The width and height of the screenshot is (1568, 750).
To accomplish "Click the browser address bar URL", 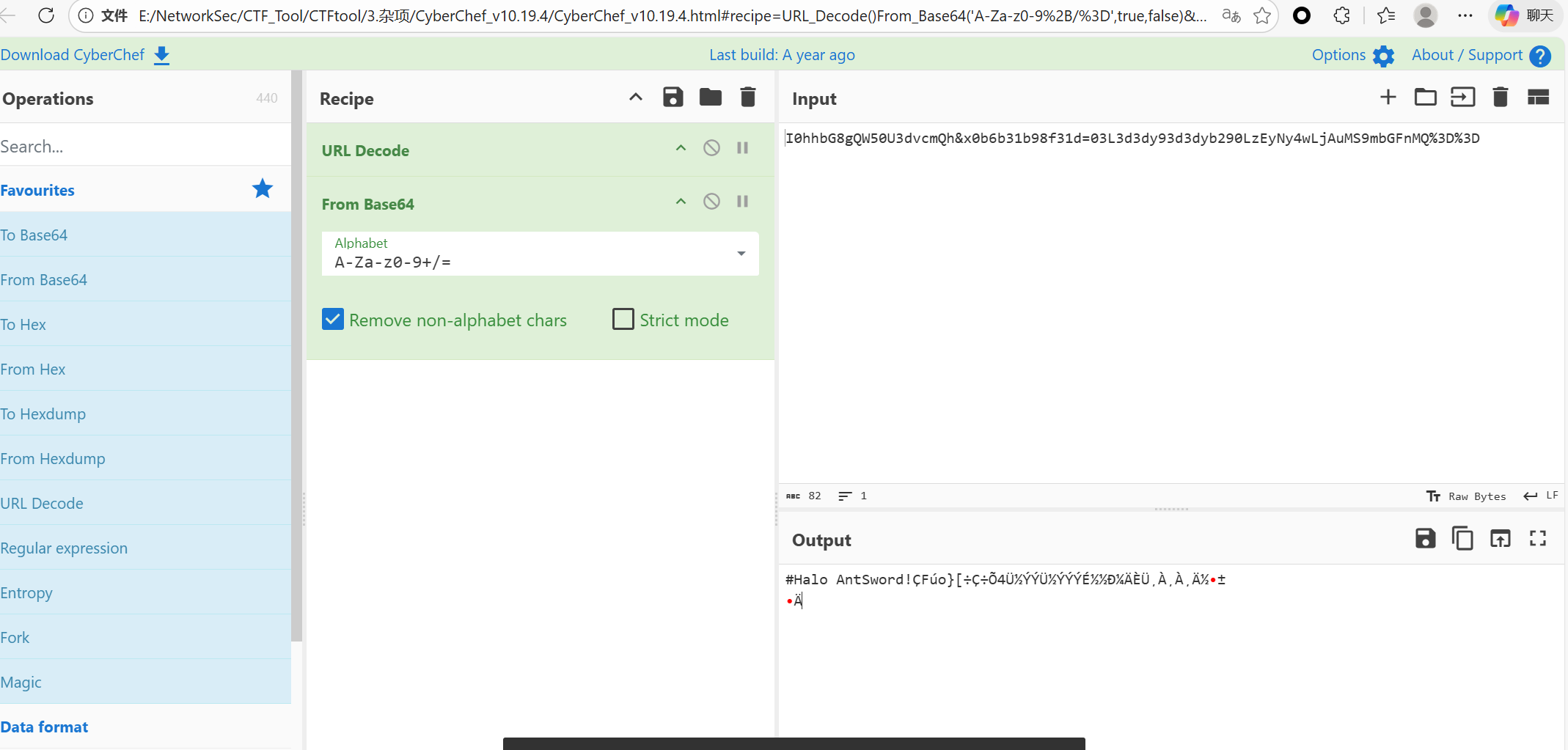I will [x=673, y=15].
